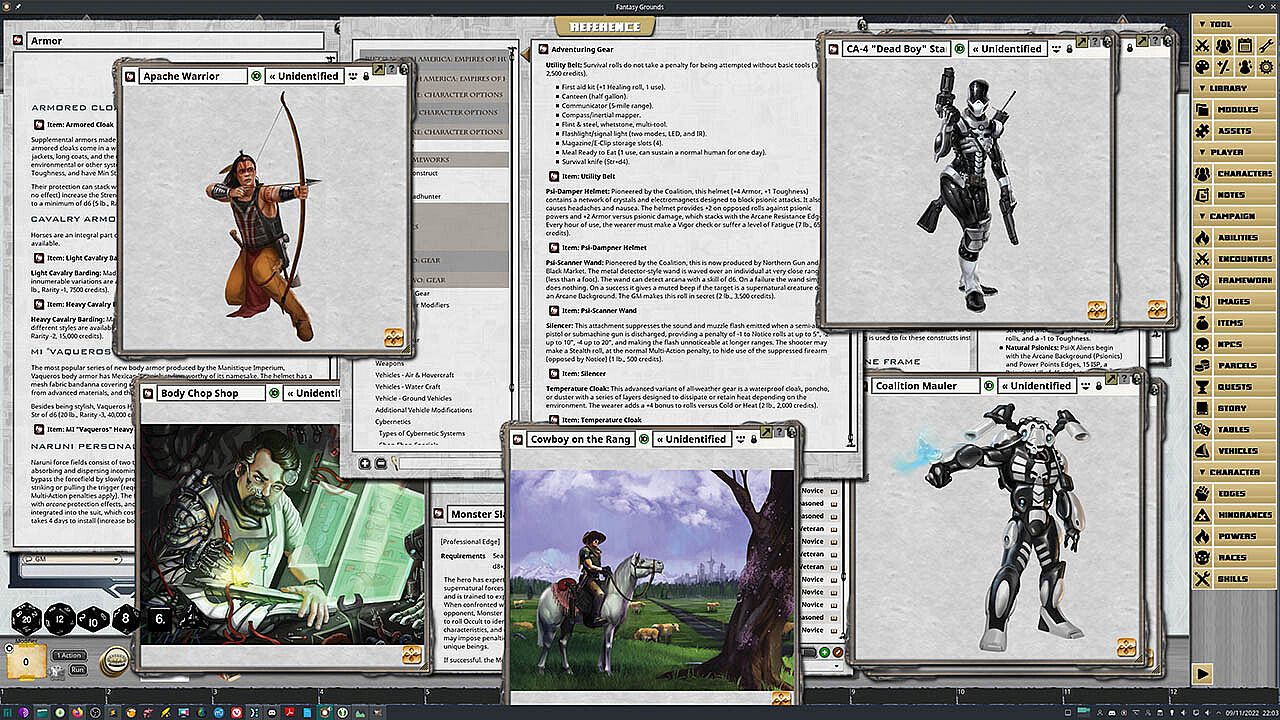Click the Modifier value box
Screen dimensions: 1280x720
[x=26, y=661]
